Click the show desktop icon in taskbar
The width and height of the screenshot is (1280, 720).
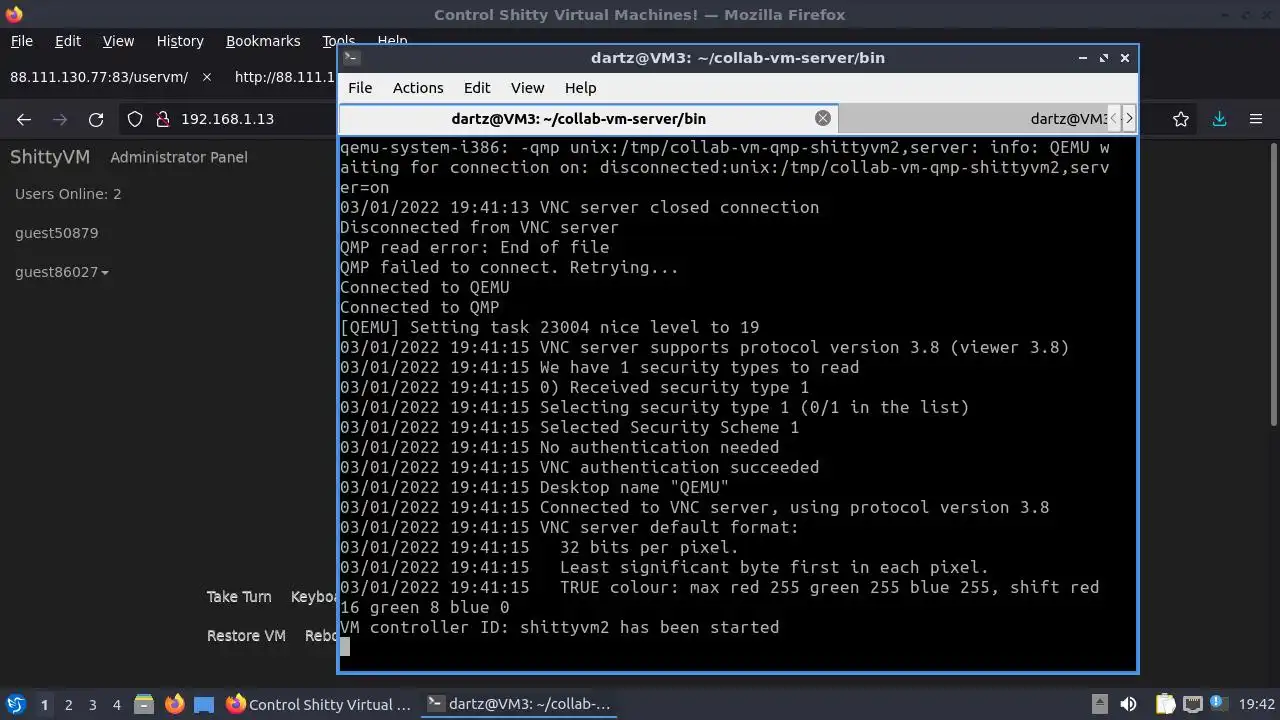(204, 704)
